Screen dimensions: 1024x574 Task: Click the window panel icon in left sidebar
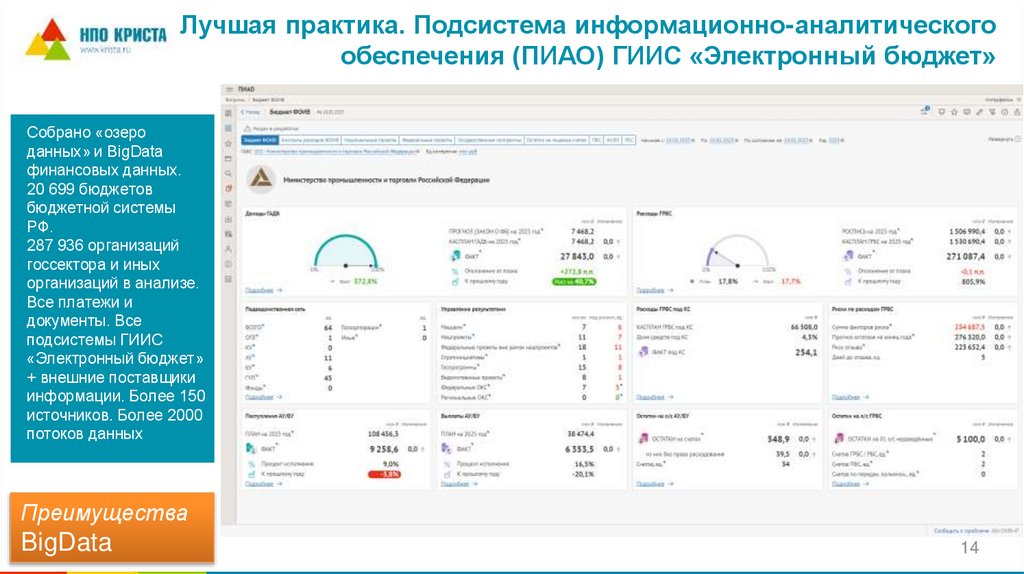pos(229,159)
